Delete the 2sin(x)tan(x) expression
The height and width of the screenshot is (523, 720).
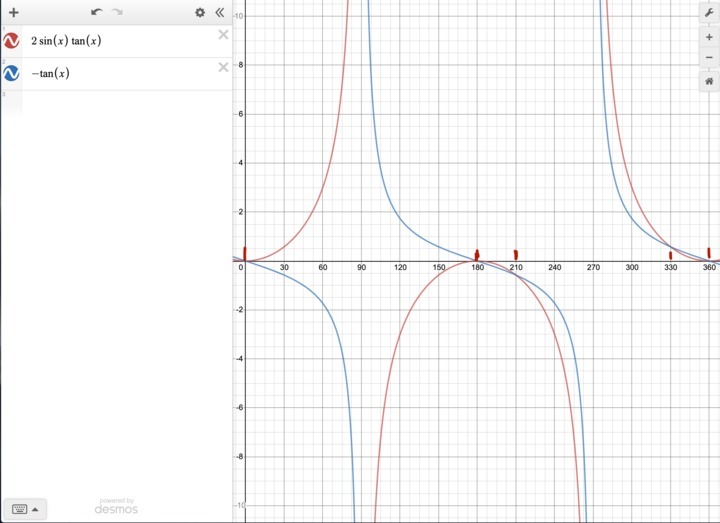pos(223,35)
